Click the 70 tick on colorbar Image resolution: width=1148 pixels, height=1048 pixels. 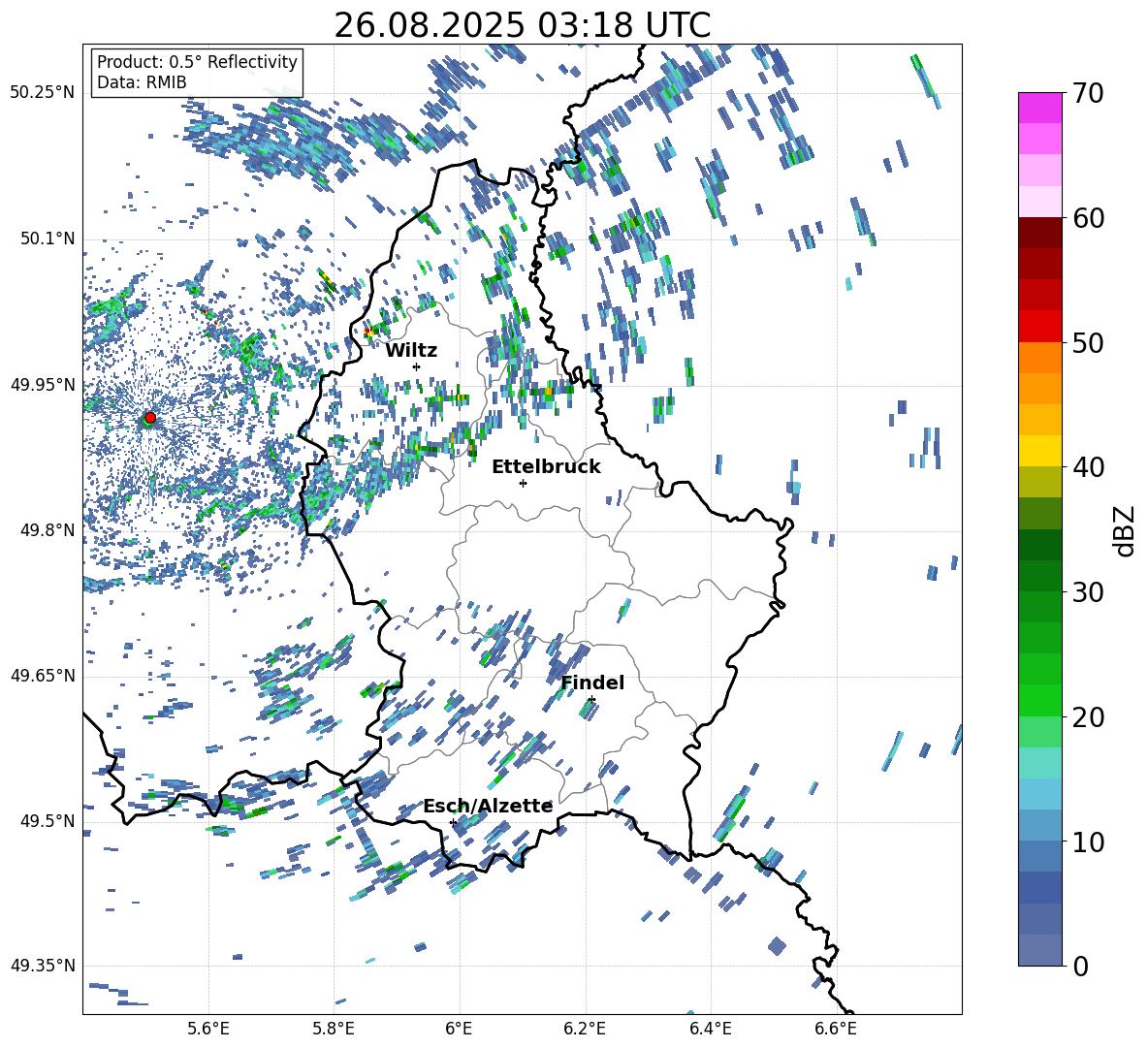pos(1087,93)
